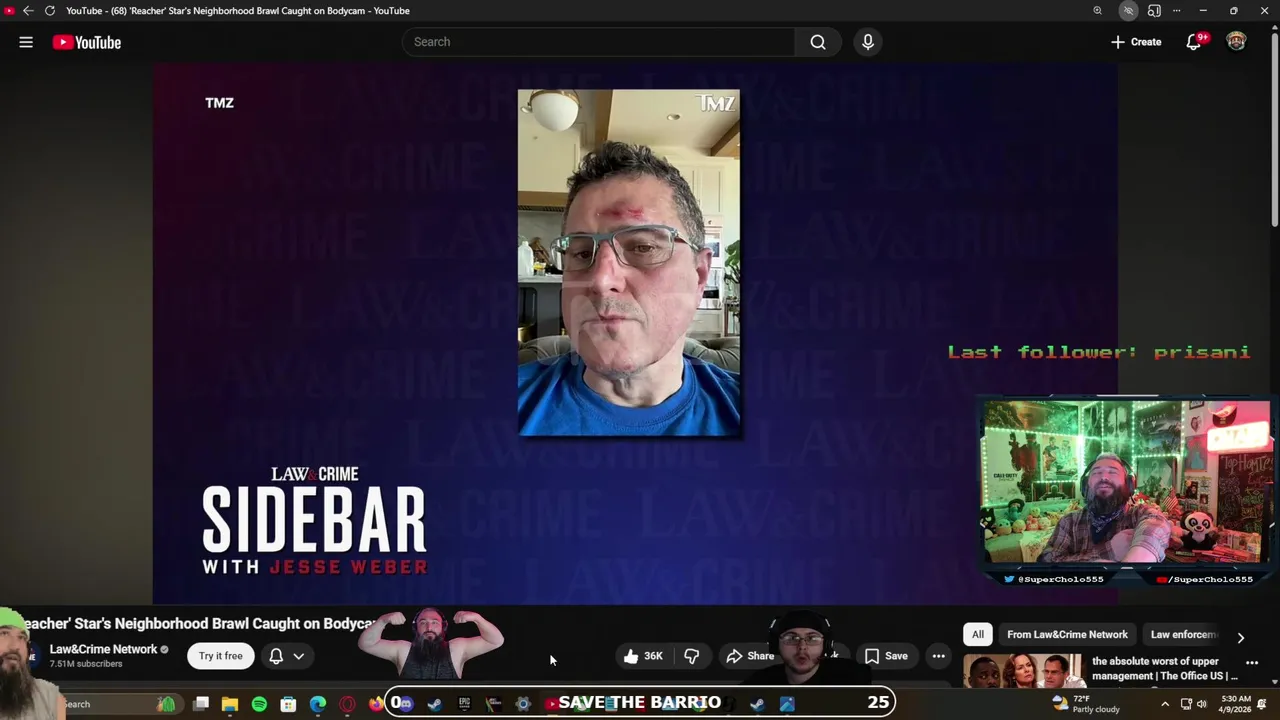This screenshot has height=720, width=1280.
Task: Open The Office upper management video thumbnail
Action: pyautogui.click(x=1023, y=671)
